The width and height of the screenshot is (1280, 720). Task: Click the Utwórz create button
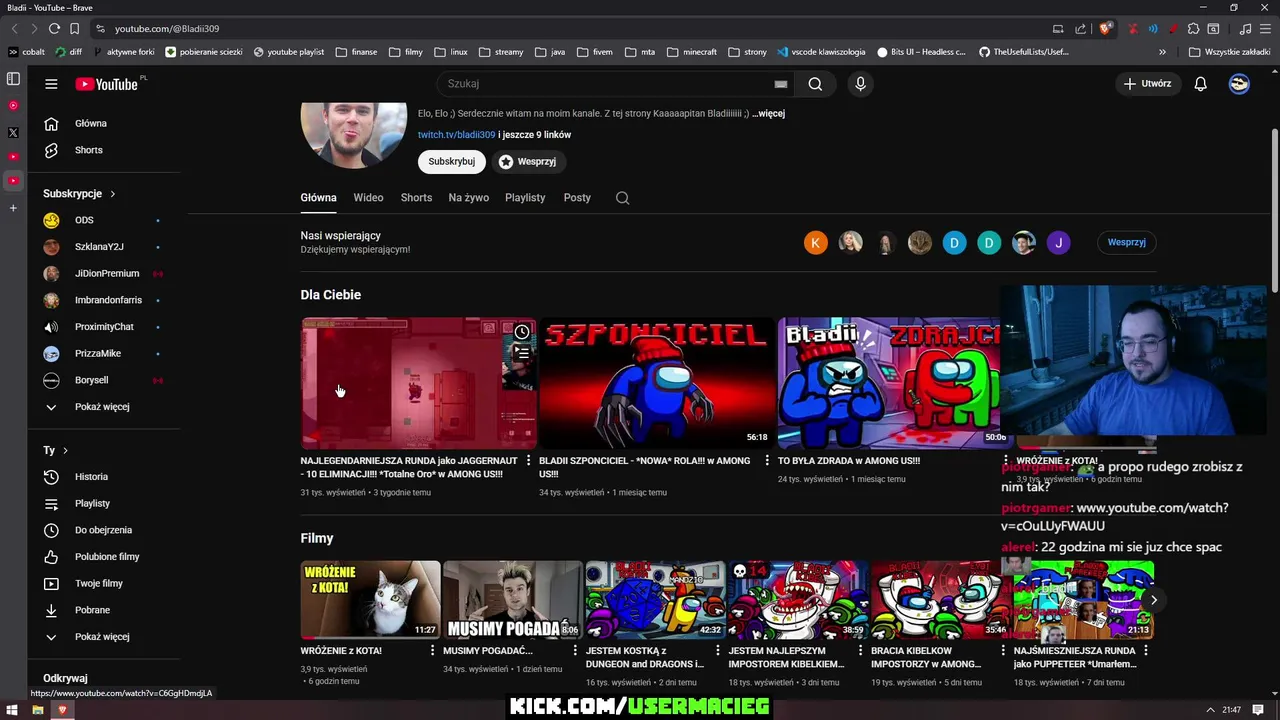tap(1147, 84)
